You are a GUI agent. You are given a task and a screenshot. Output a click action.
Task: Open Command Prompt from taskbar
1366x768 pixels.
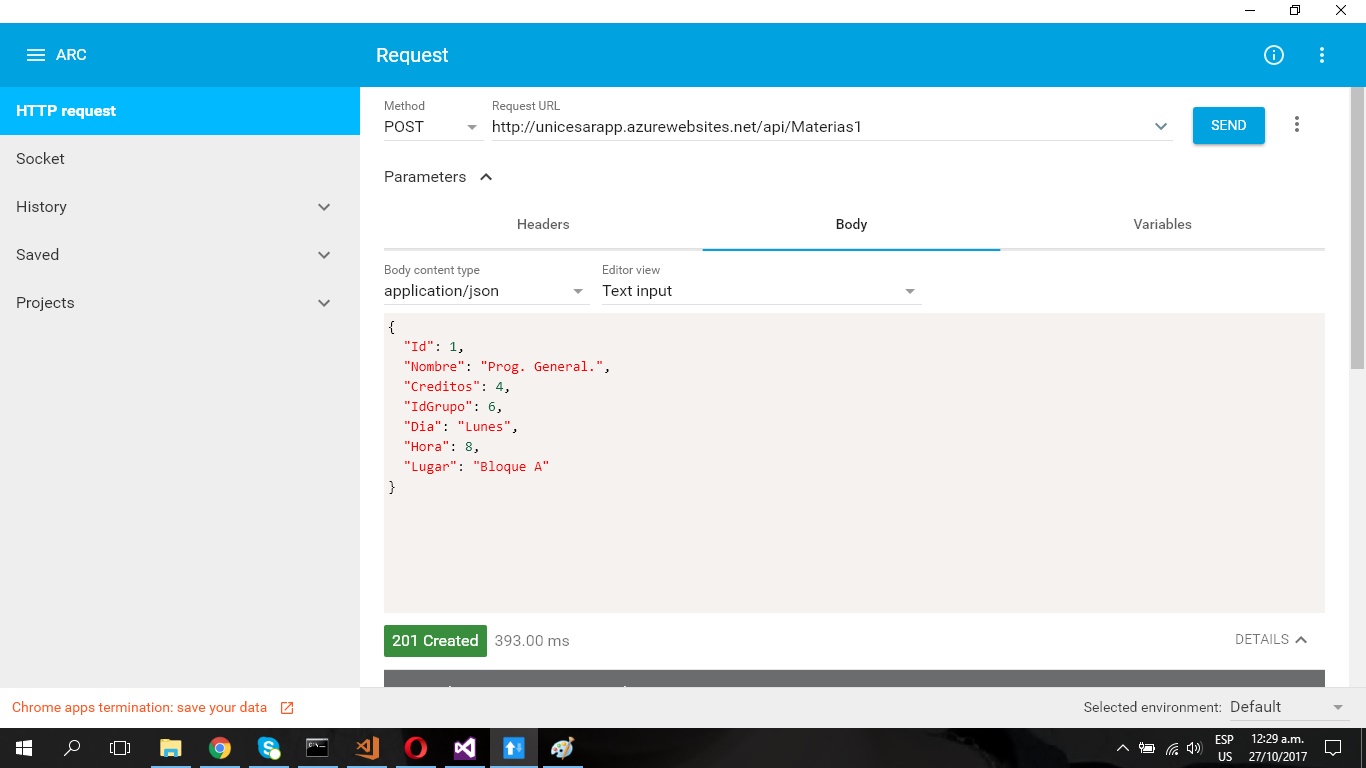[x=318, y=748]
